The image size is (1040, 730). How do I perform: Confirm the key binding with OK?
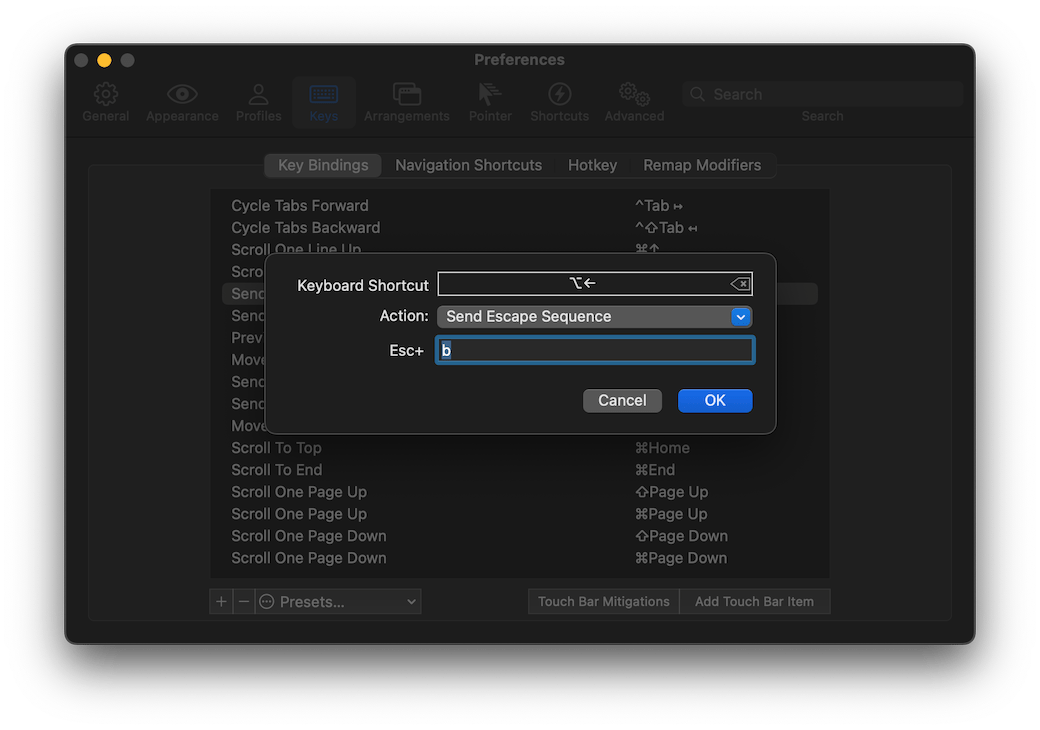(715, 400)
